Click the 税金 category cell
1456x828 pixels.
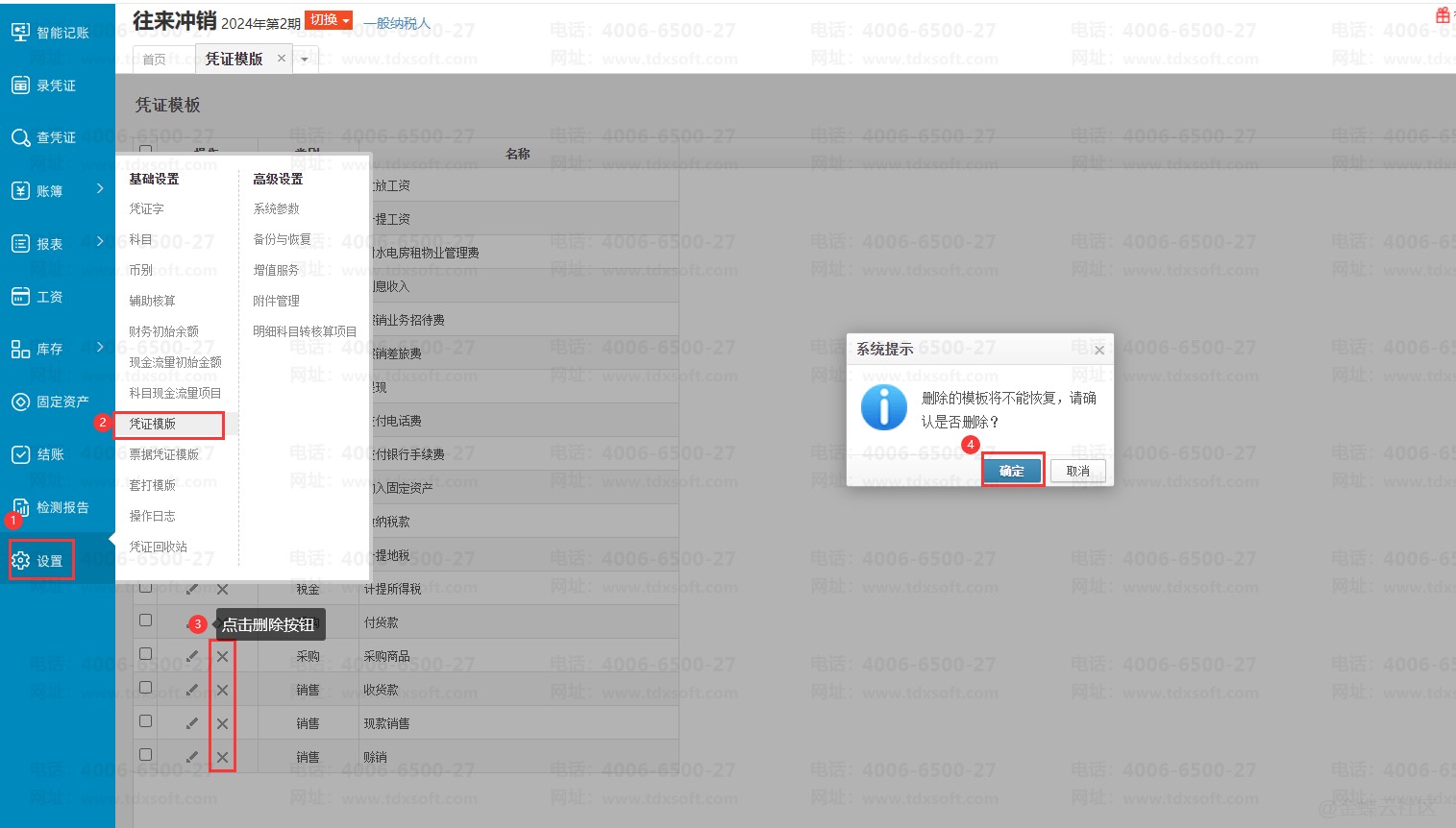click(x=308, y=589)
